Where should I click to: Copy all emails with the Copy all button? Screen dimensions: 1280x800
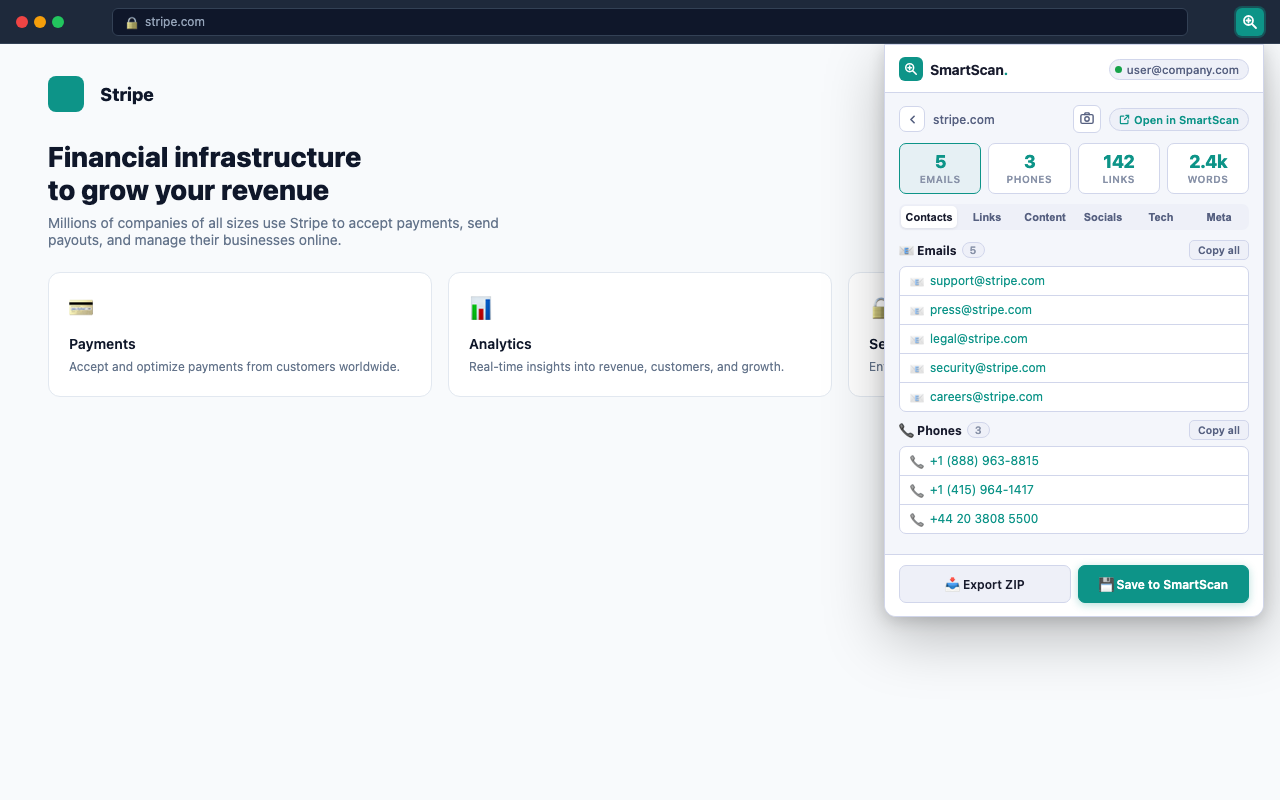pos(1219,250)
